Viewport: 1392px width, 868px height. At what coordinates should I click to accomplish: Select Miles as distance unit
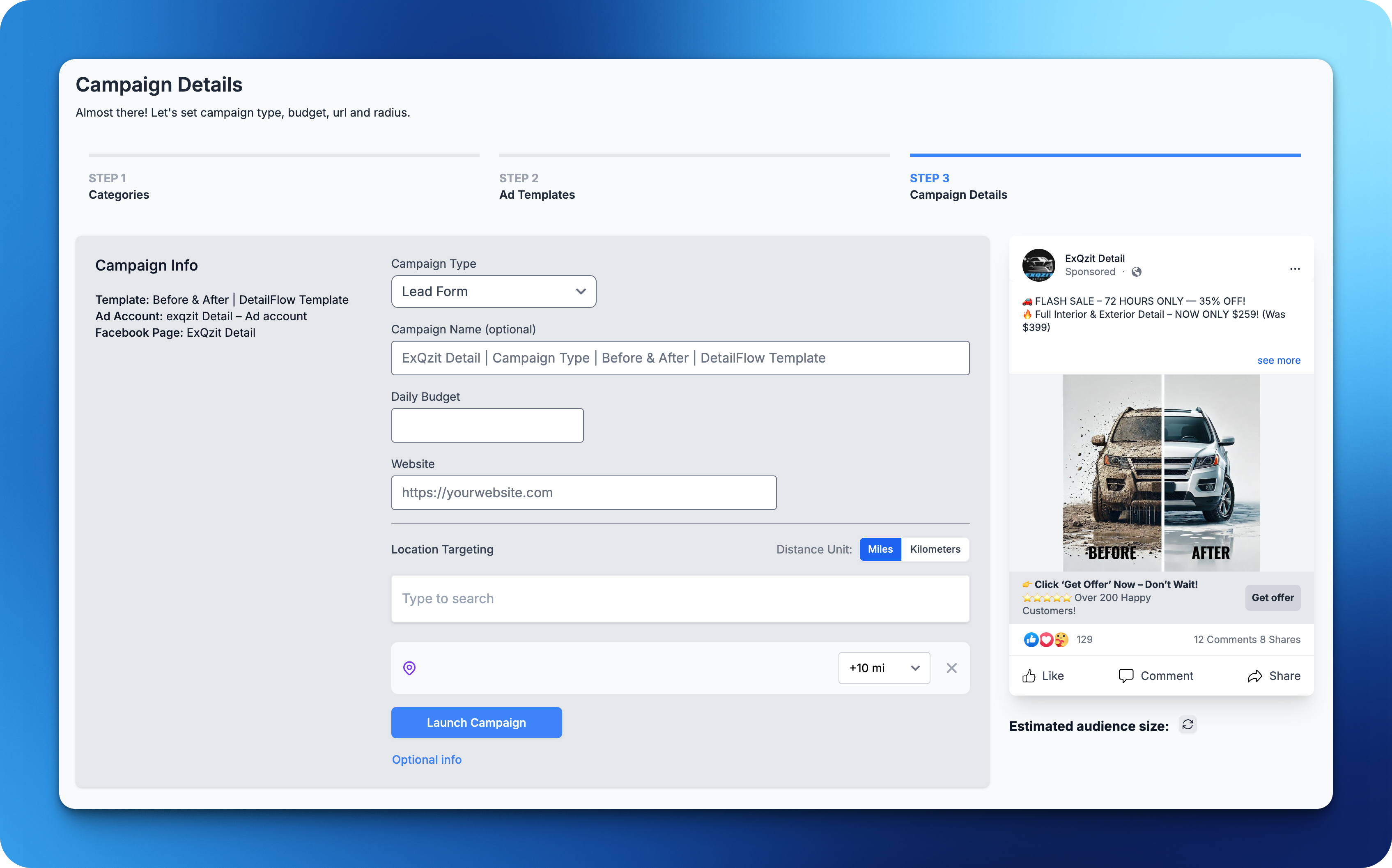(x=880, y=549)
